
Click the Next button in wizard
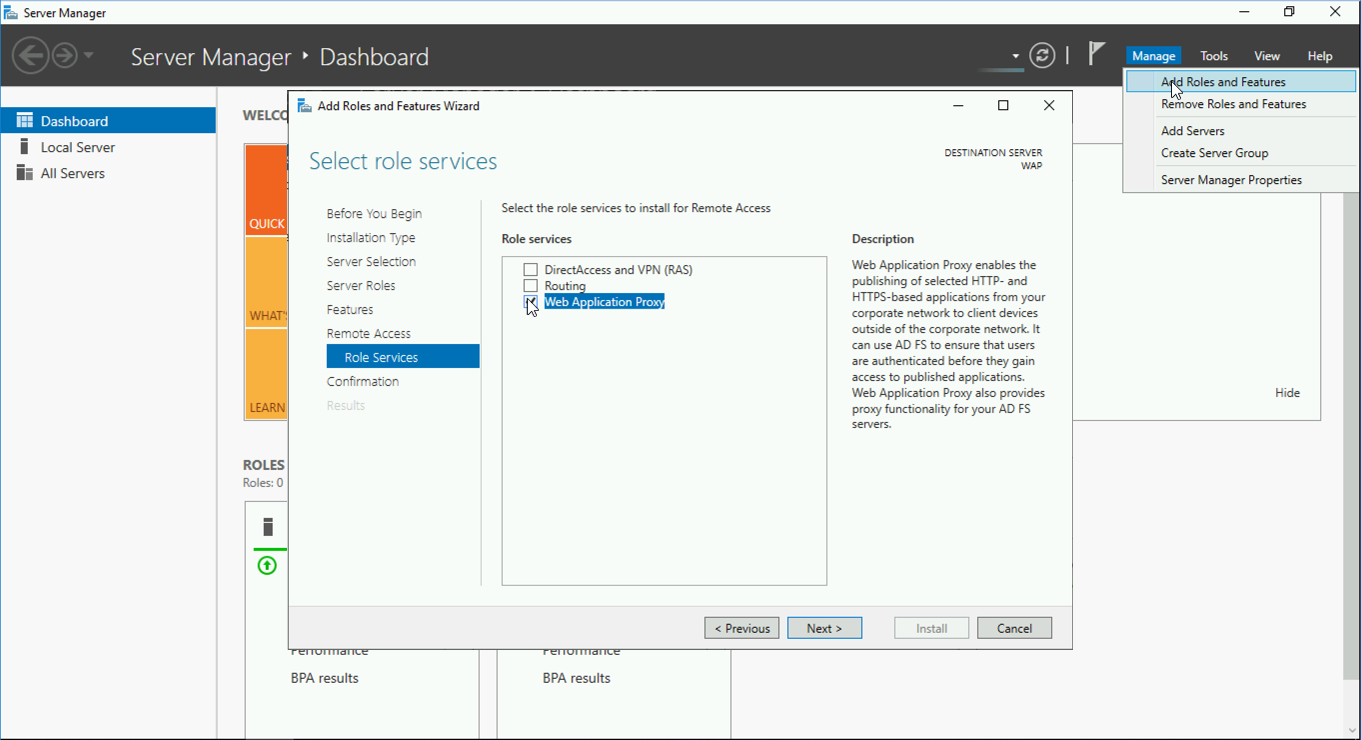coord(825,628)
